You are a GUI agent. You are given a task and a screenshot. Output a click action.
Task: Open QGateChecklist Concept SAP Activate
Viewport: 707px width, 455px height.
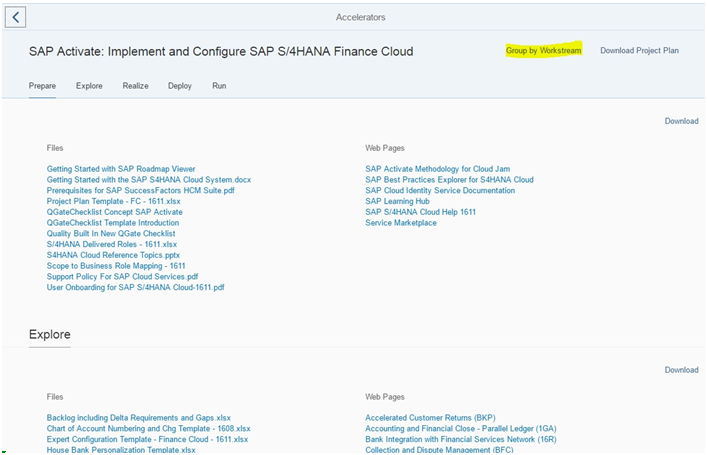(115, 212)
